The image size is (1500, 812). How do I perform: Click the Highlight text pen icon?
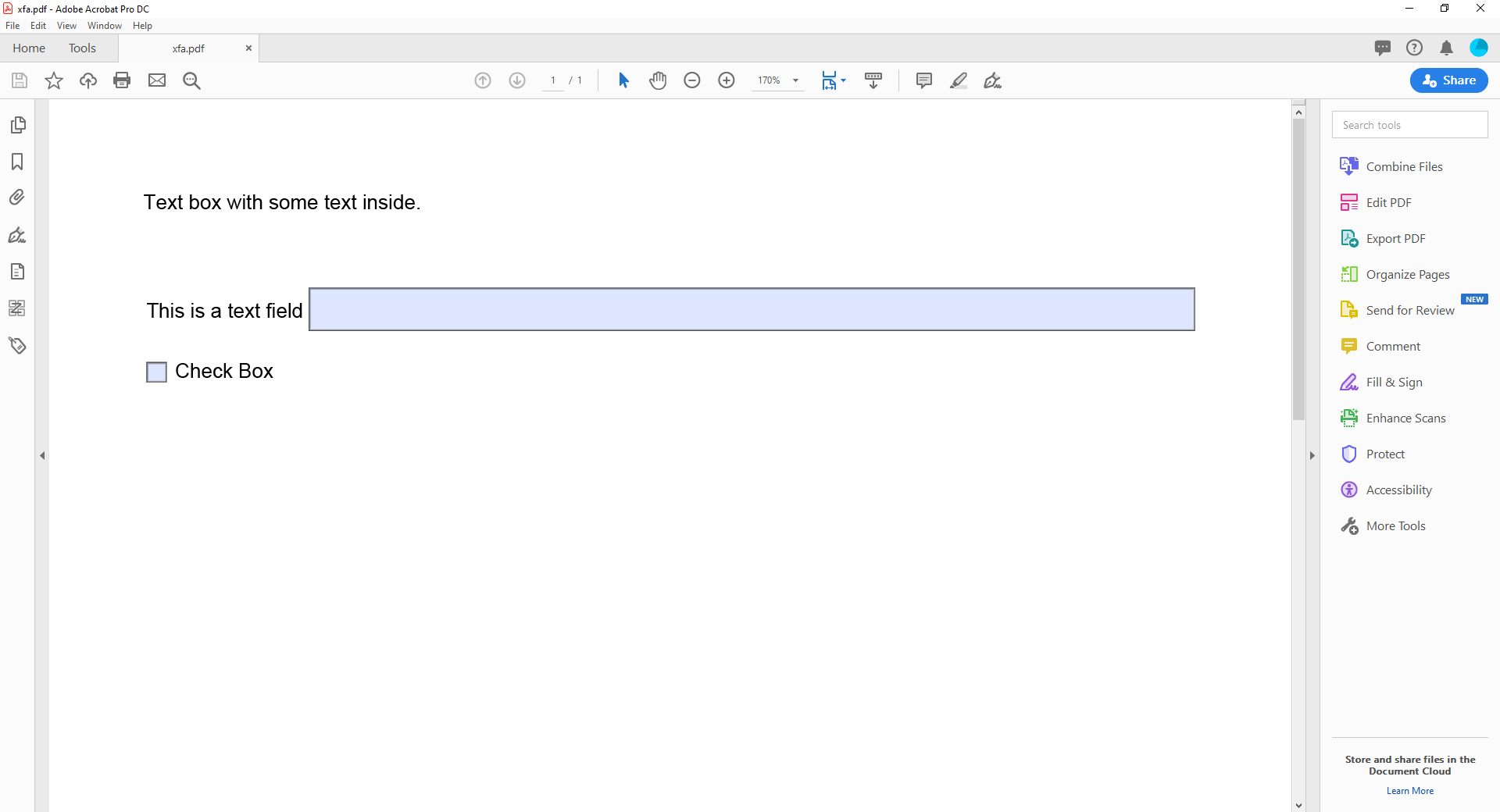[x=959, y=80]
